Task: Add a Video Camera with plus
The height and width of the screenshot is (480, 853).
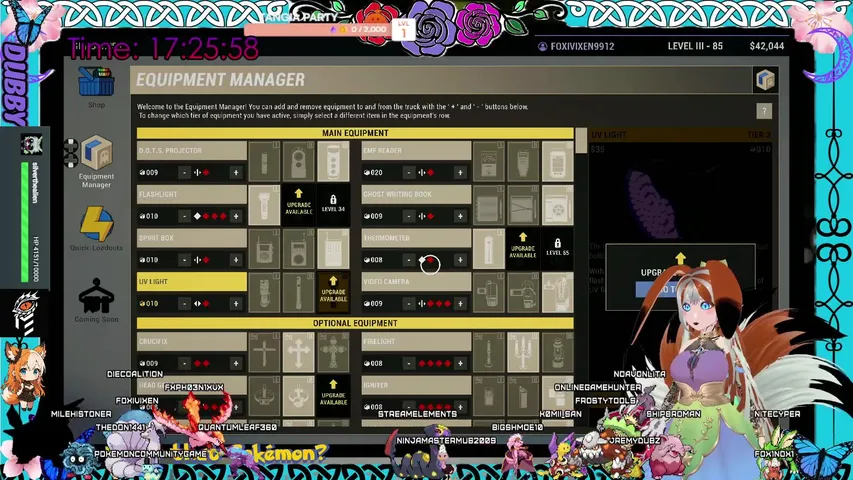Action: pos(460,304)
